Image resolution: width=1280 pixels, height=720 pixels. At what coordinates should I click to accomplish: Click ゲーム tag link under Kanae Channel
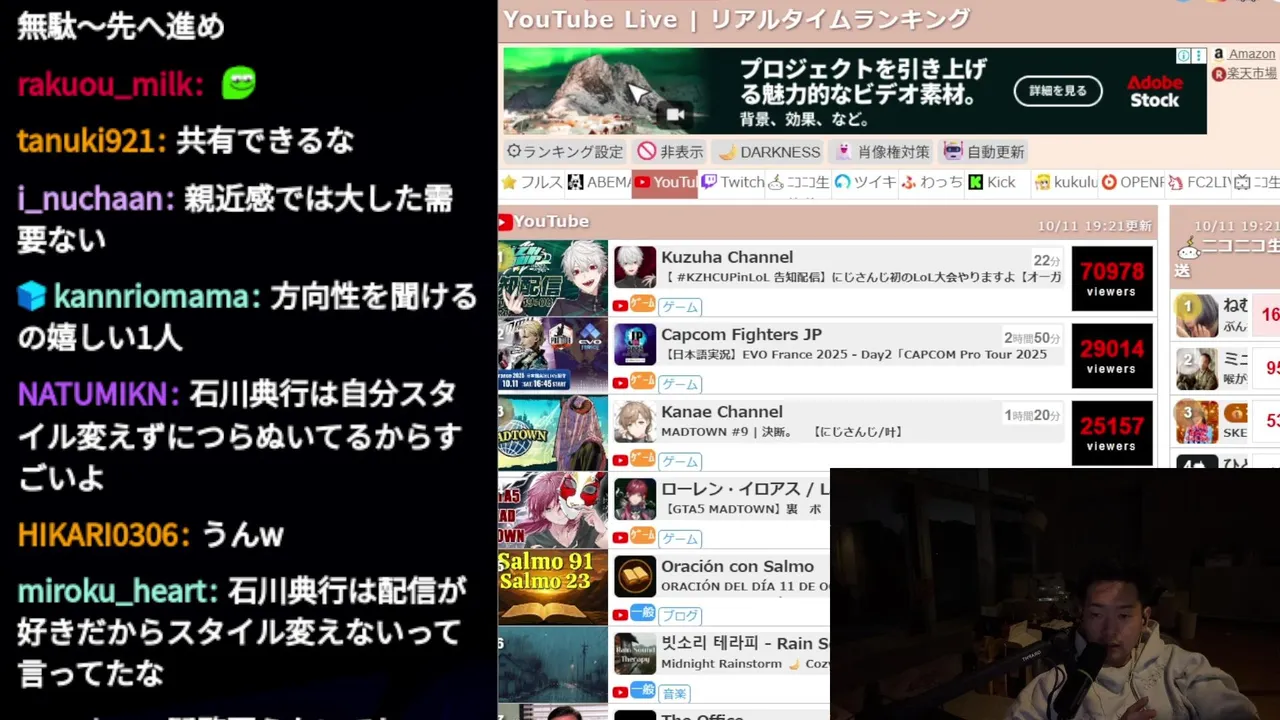(680, 462)
